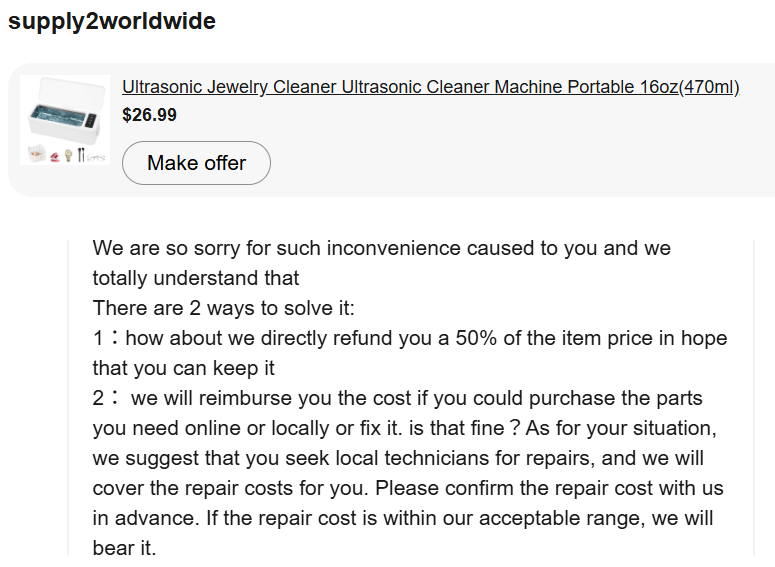Click 'Please confirm the repair cost' sentence
This screenshot has height=567, width=775.
coord(549,488)
